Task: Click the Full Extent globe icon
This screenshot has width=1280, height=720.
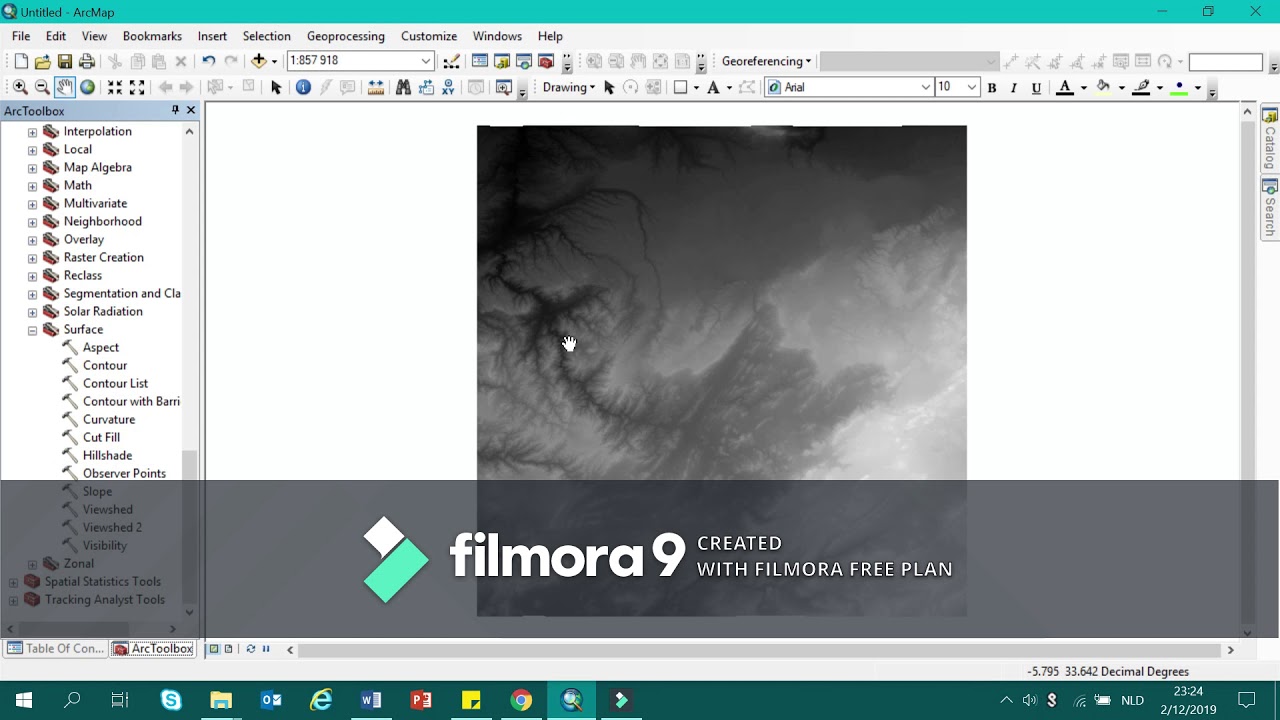Action: coord(87,87)
